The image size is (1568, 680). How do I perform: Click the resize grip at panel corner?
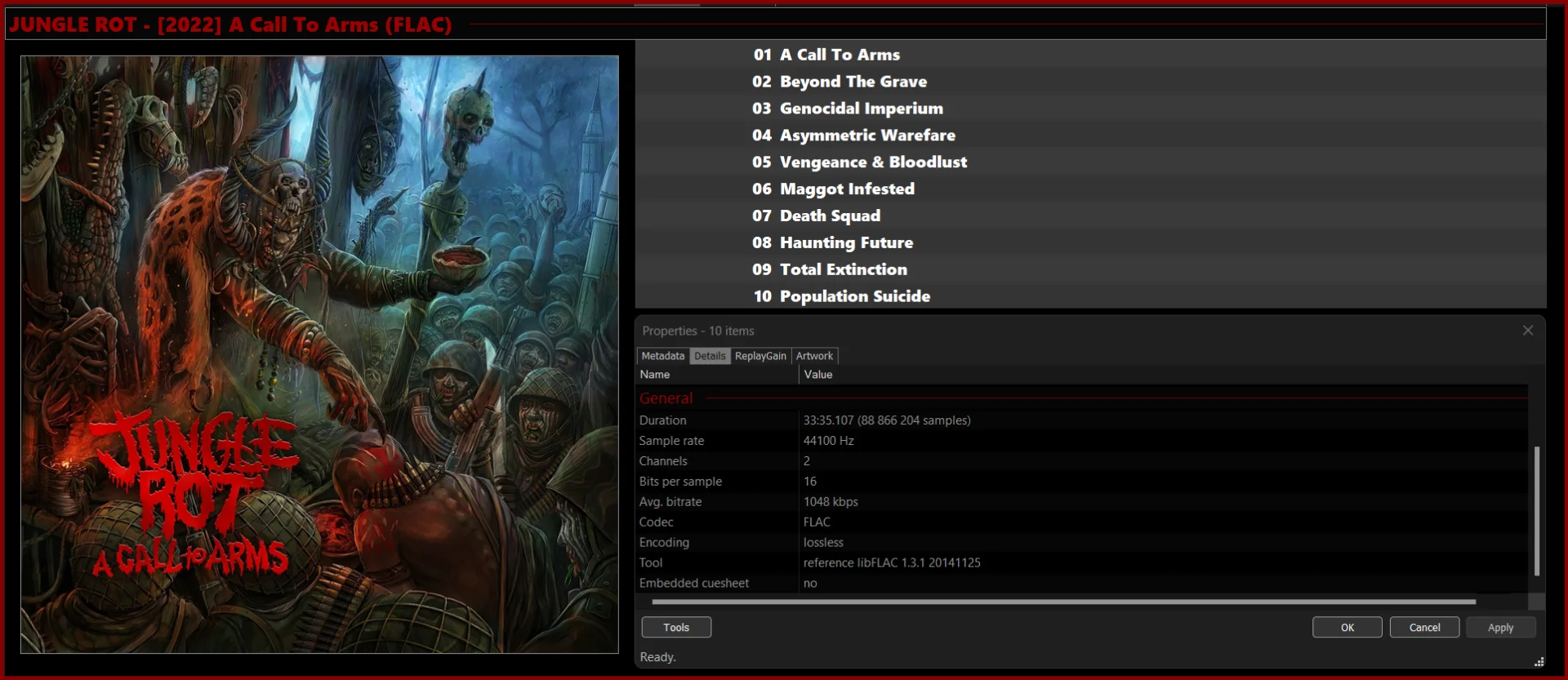1539,661
